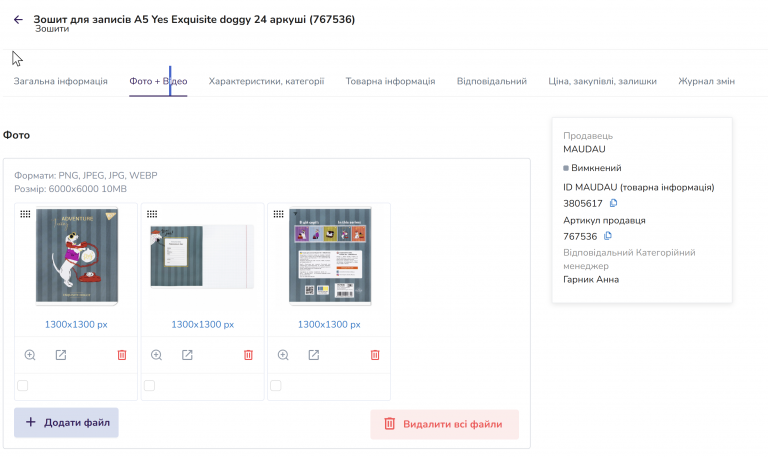Viewport: 768px width, 458px height.
Task: Open thumbnail of opened notebook photo
Action: (x=202, y=256)
